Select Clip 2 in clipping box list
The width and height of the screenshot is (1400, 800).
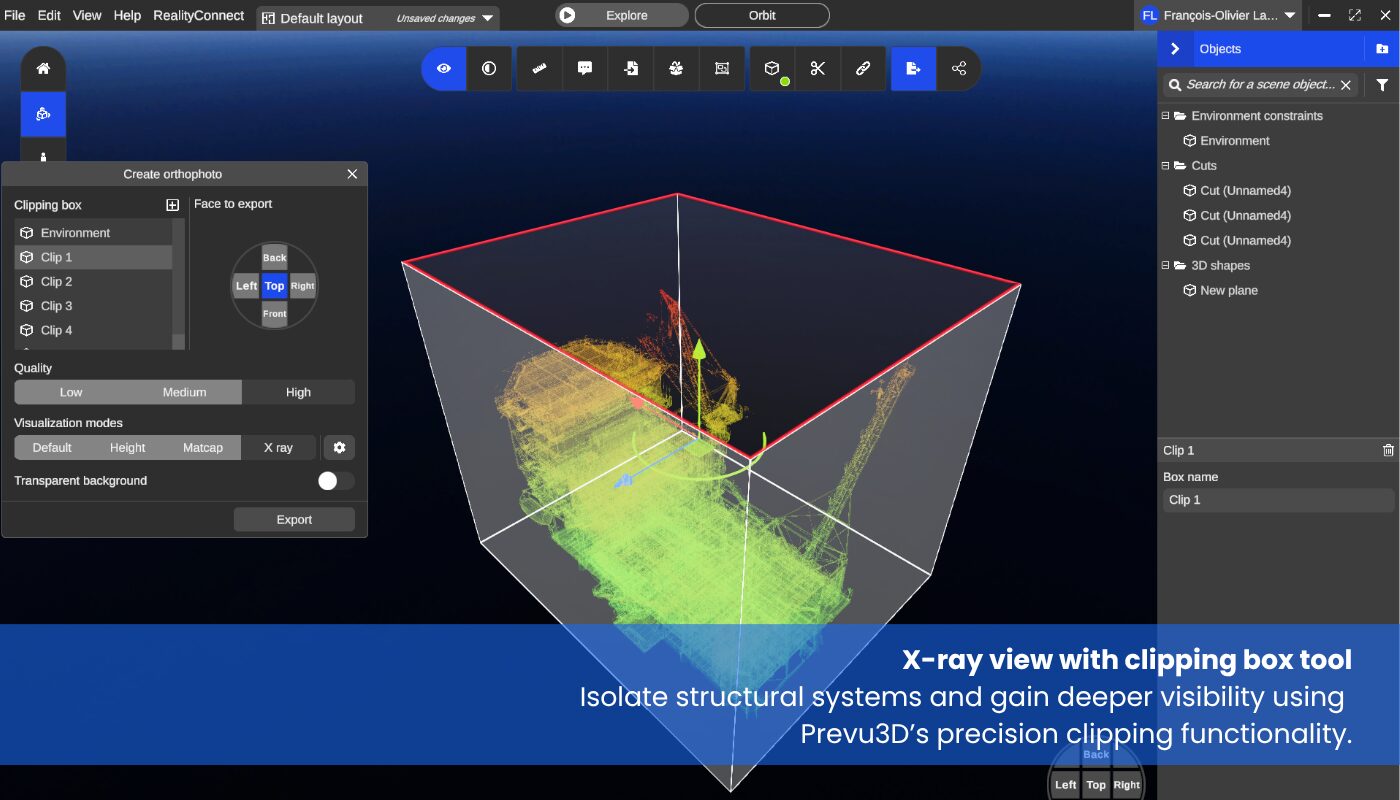(x=93, y=282)
